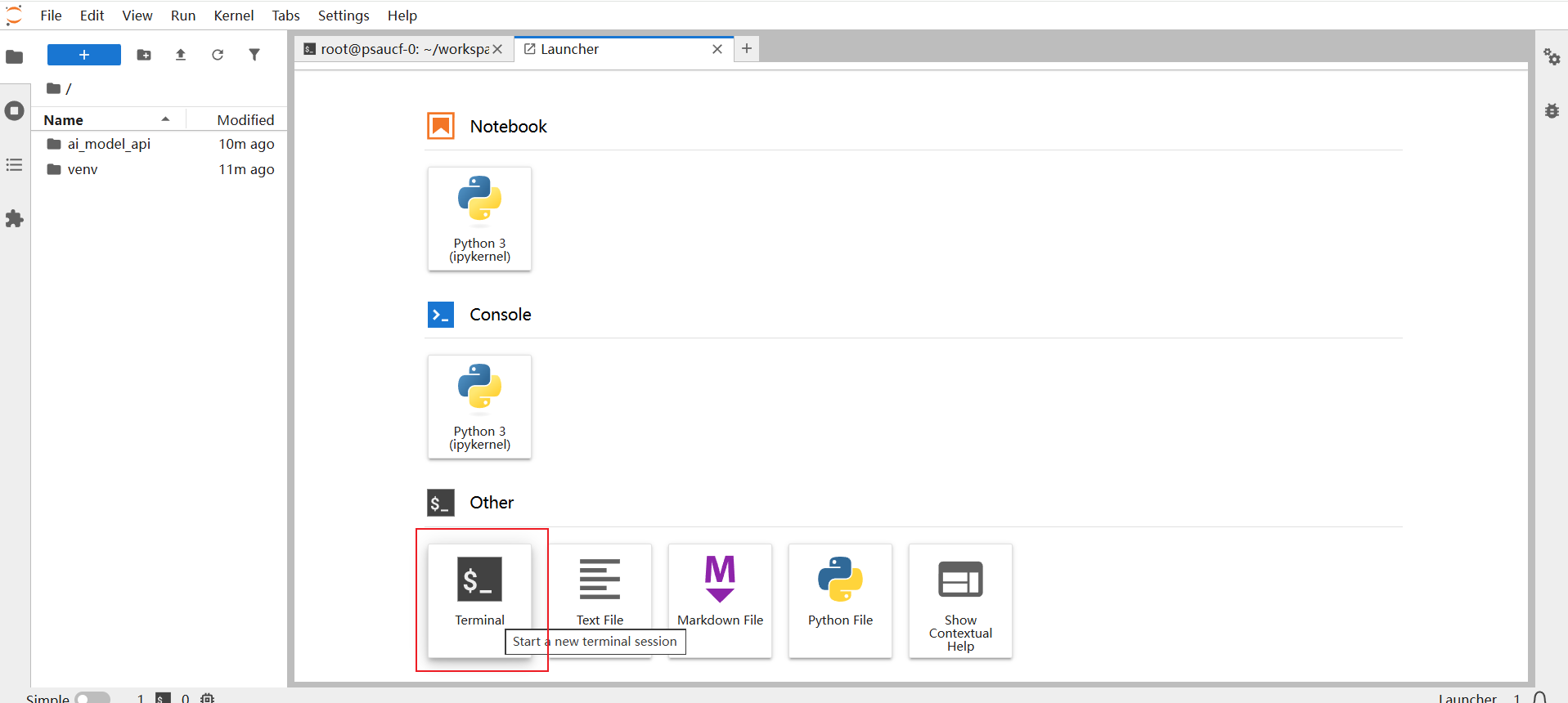Sort files by the Modified column header

[x=237, y=119]
